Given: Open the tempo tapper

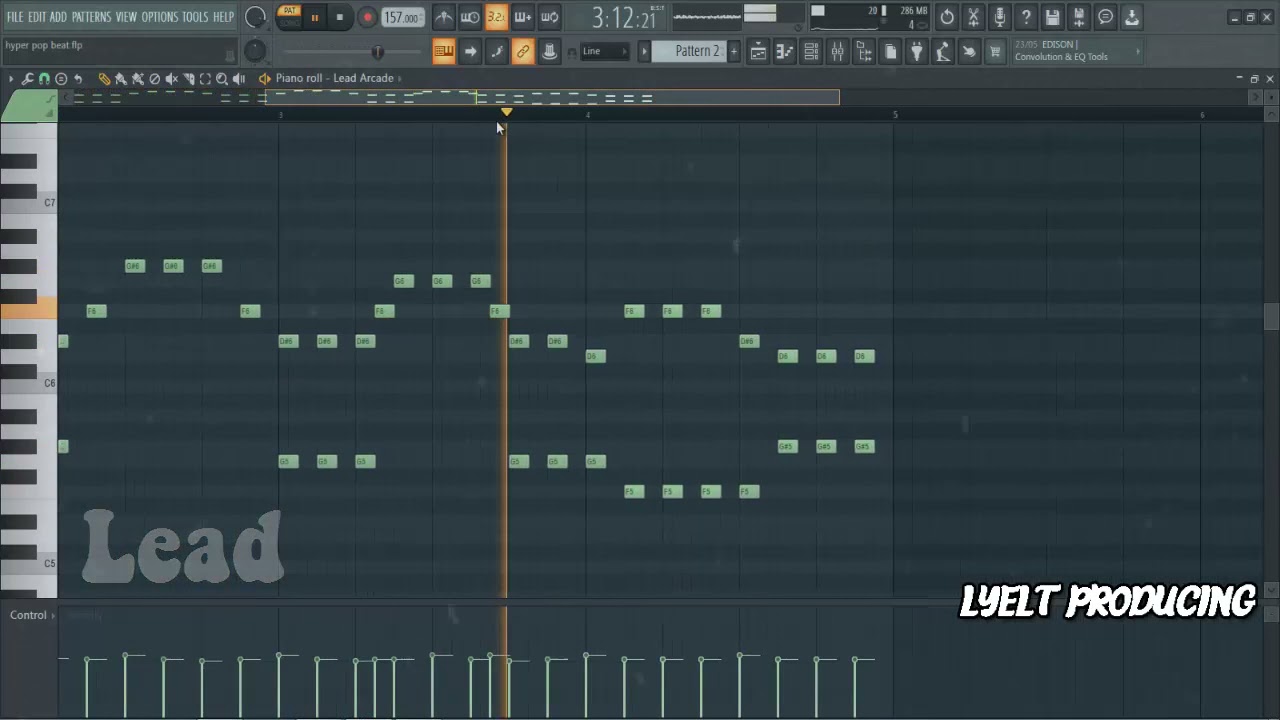Looking at the screenshot, I should (x=943, y=52).
